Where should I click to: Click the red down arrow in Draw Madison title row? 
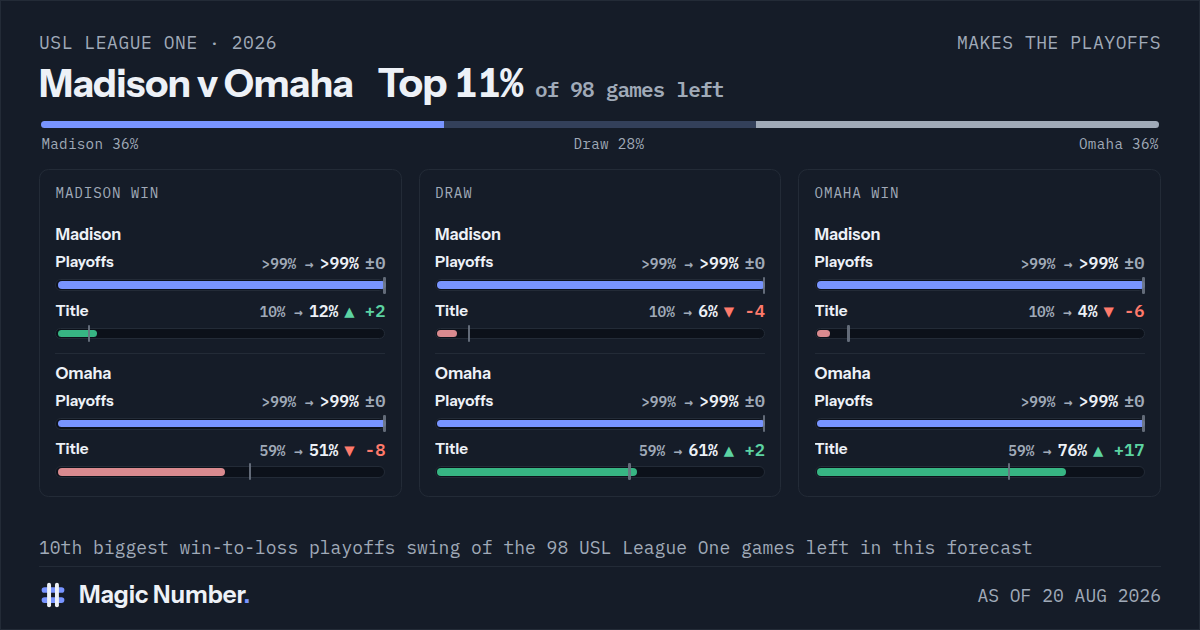[x=729, y=312]
